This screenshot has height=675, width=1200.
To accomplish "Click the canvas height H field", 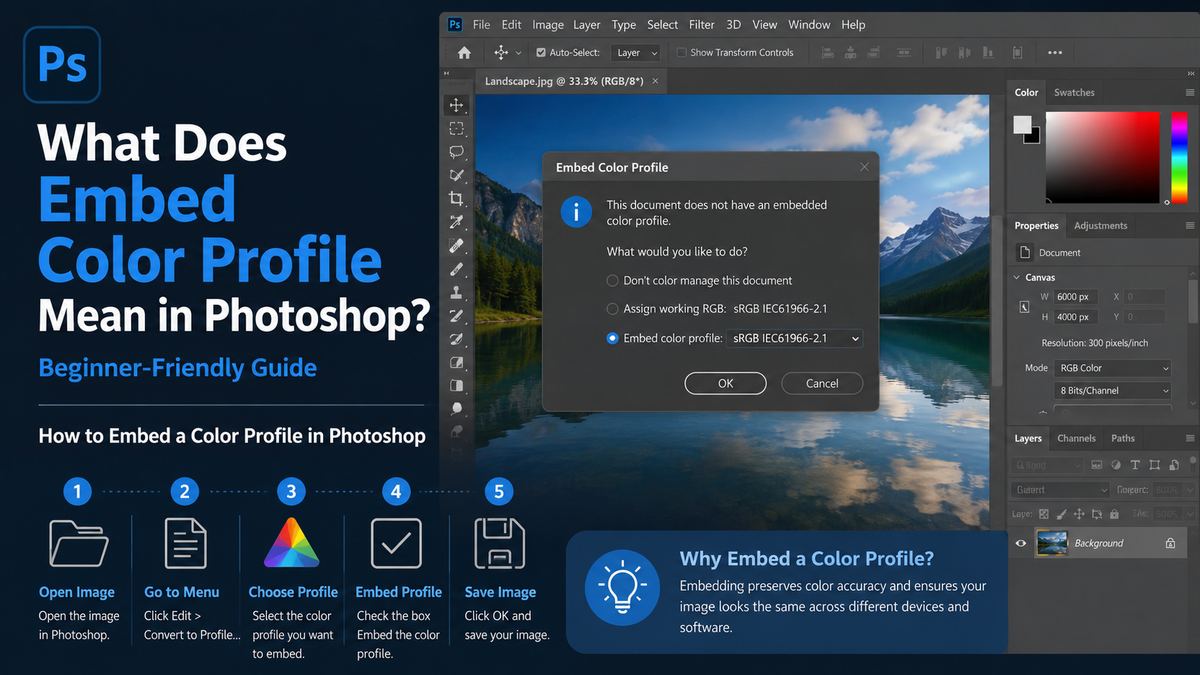I will point(1074,317).
